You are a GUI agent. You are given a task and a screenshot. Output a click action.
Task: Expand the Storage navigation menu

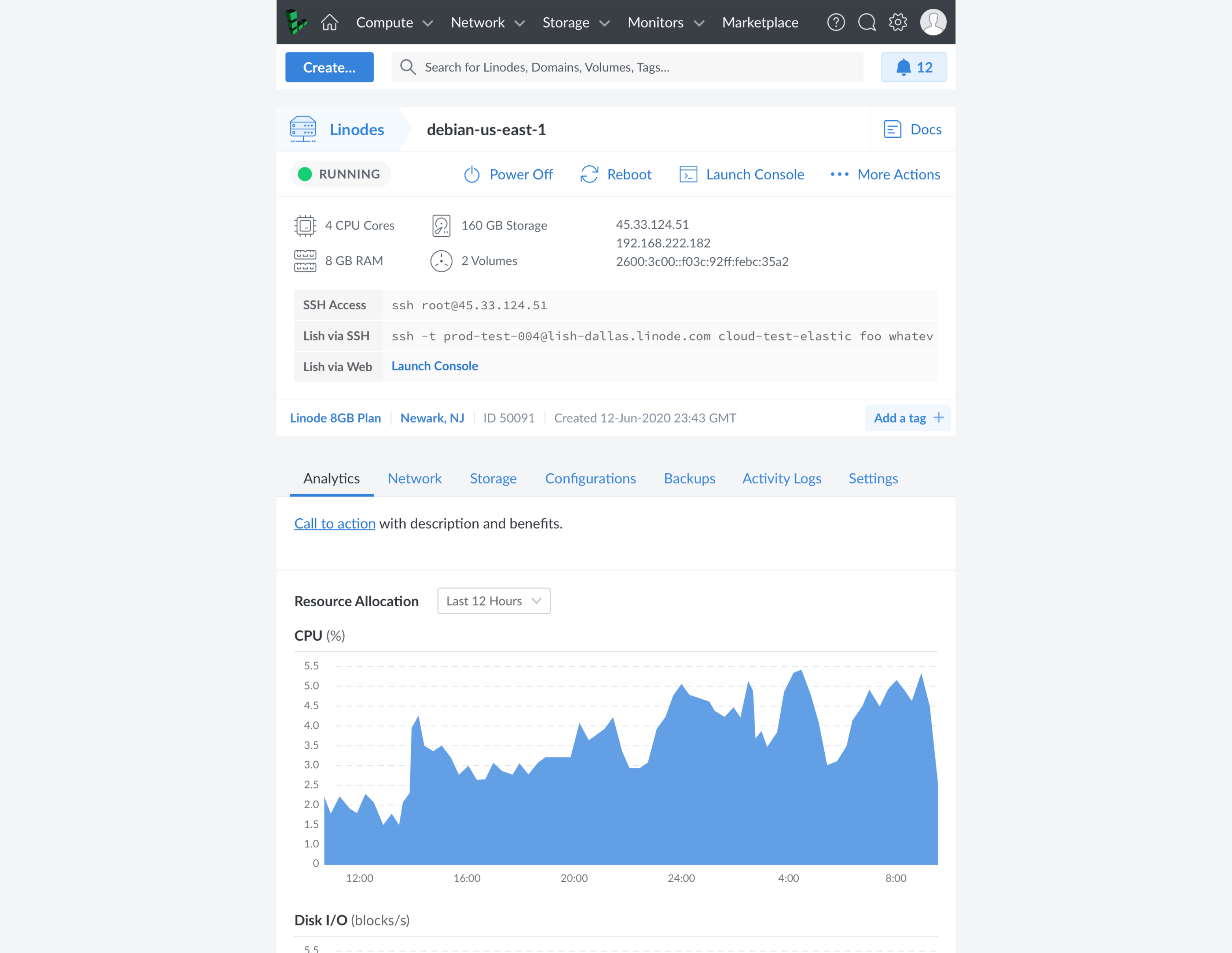[576, 23]
